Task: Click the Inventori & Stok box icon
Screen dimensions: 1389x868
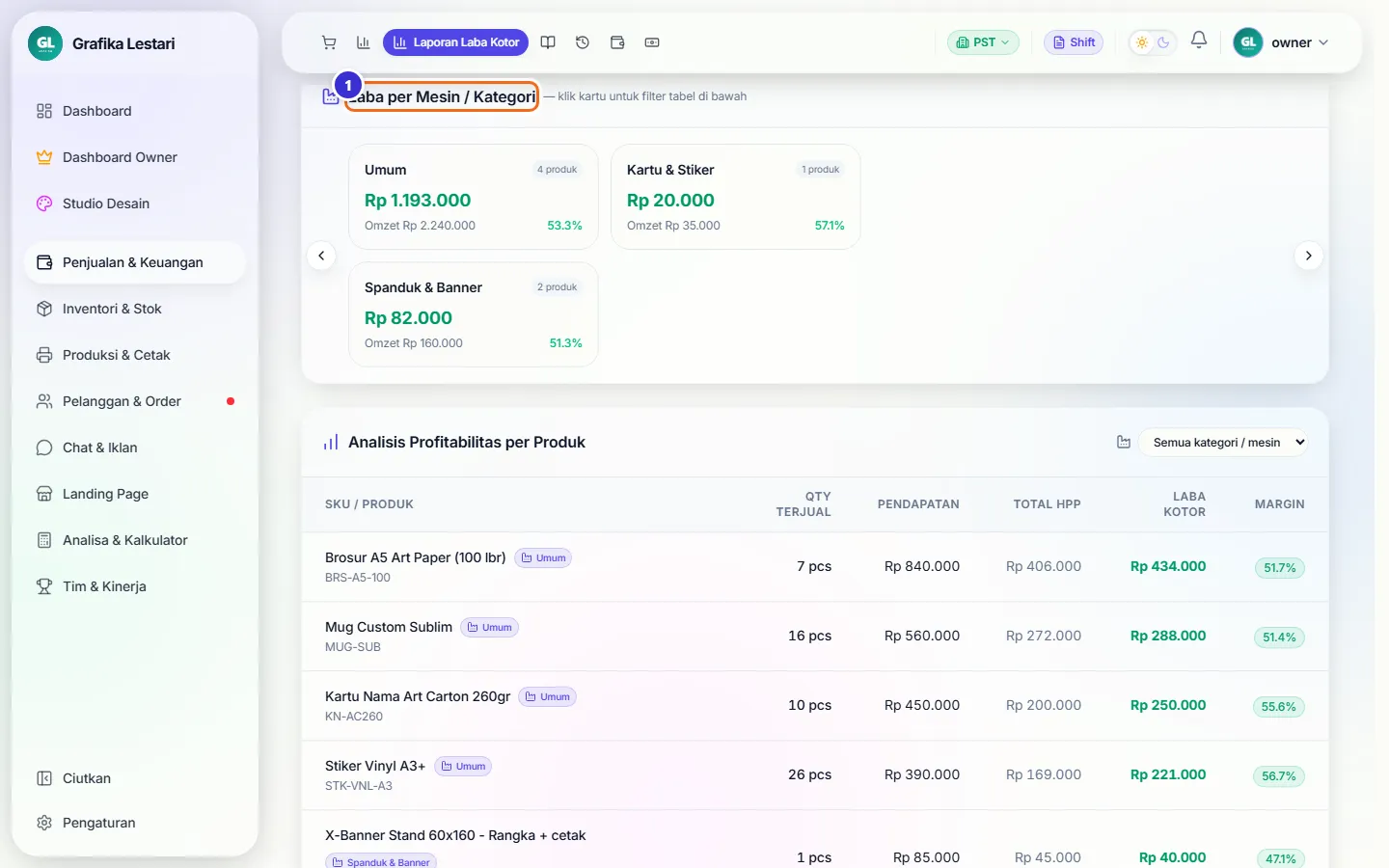Action: point(44,309)
